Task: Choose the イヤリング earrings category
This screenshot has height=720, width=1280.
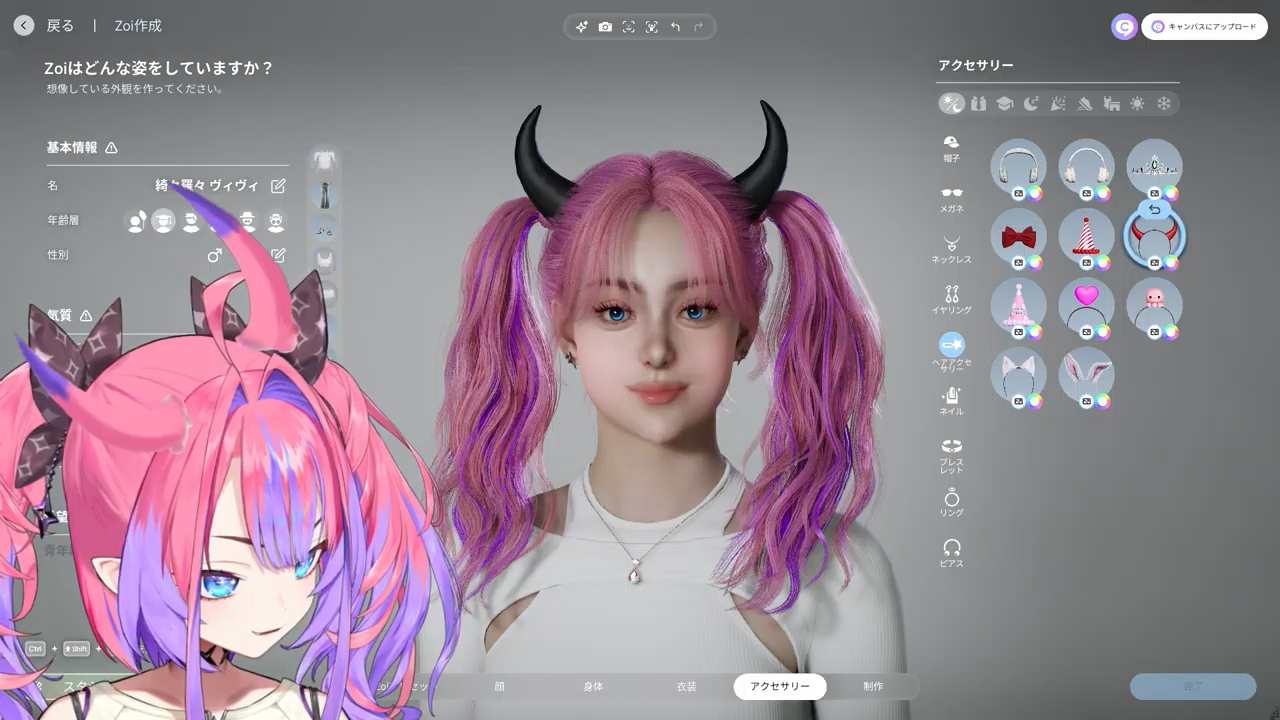Action: pyautogui.click(x=951, y=299)
